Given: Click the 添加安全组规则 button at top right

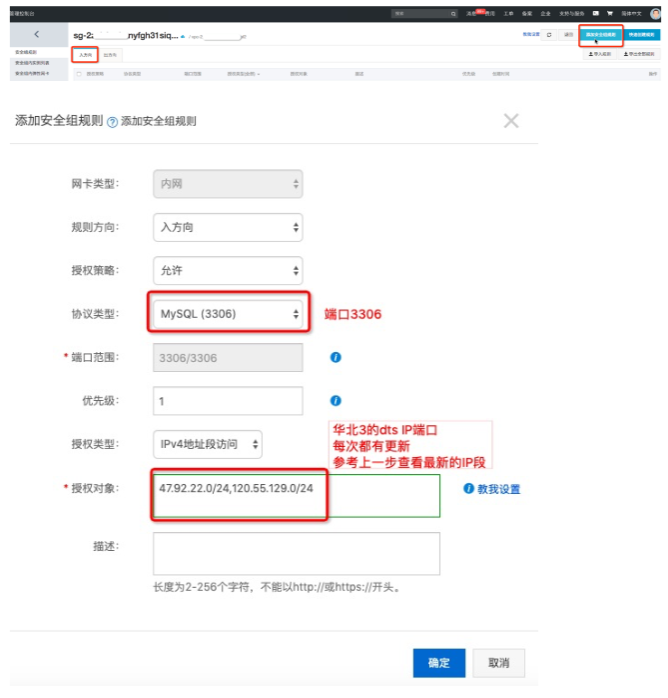Looking at the screenshot, I should (601, 35).
